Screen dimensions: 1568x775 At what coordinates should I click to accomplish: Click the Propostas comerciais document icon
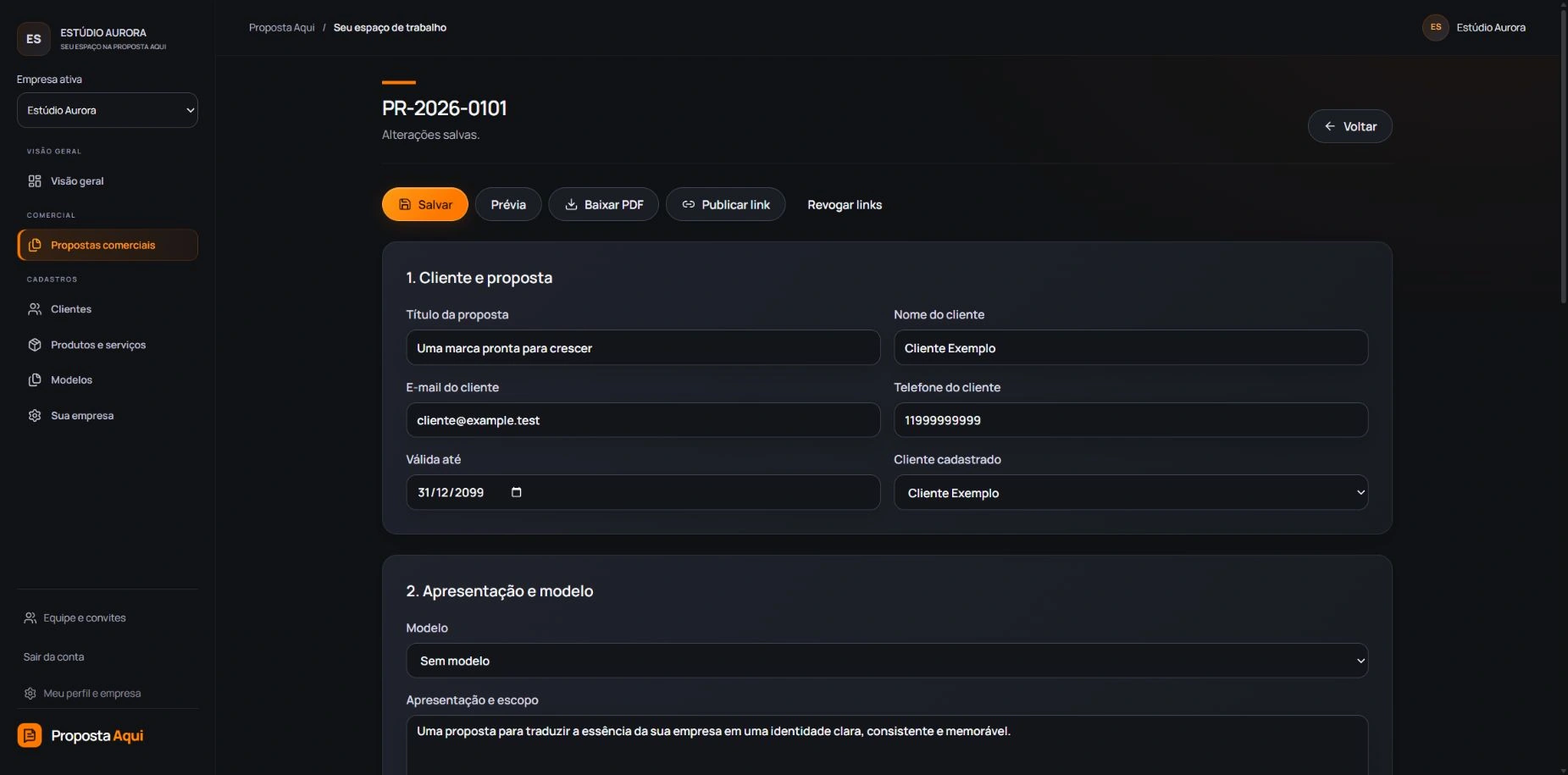[x=35, y=245]
